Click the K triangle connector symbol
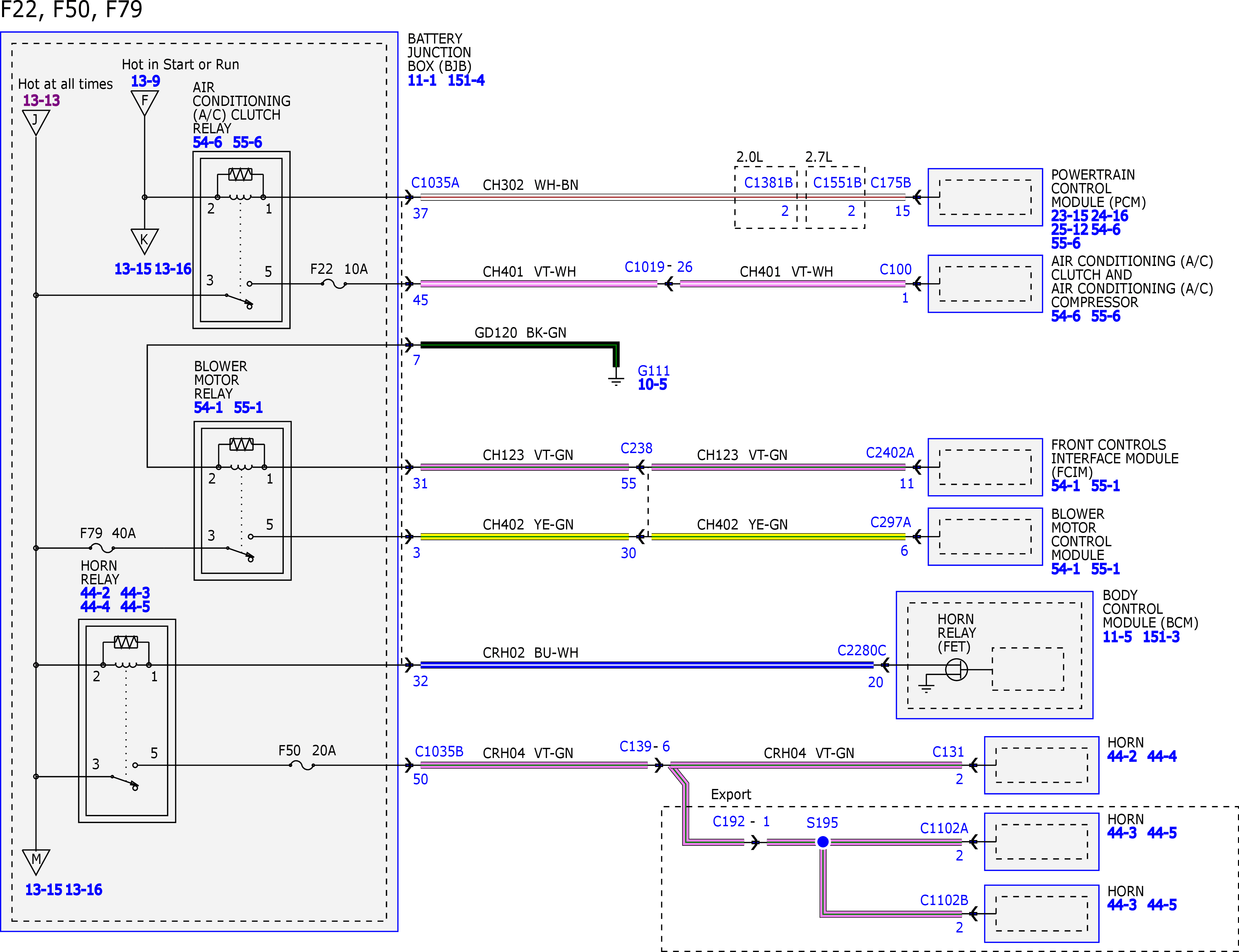Viewport: 1239px width, 952px height. [x=145, y=241]
